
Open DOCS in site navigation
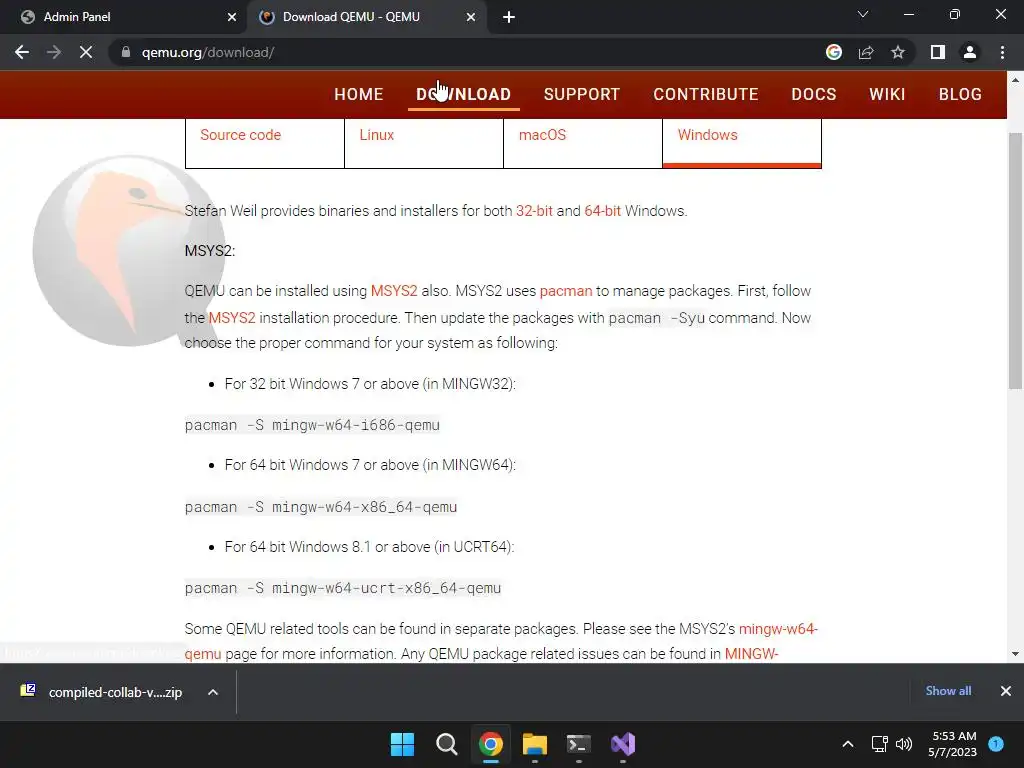point(814,94)
